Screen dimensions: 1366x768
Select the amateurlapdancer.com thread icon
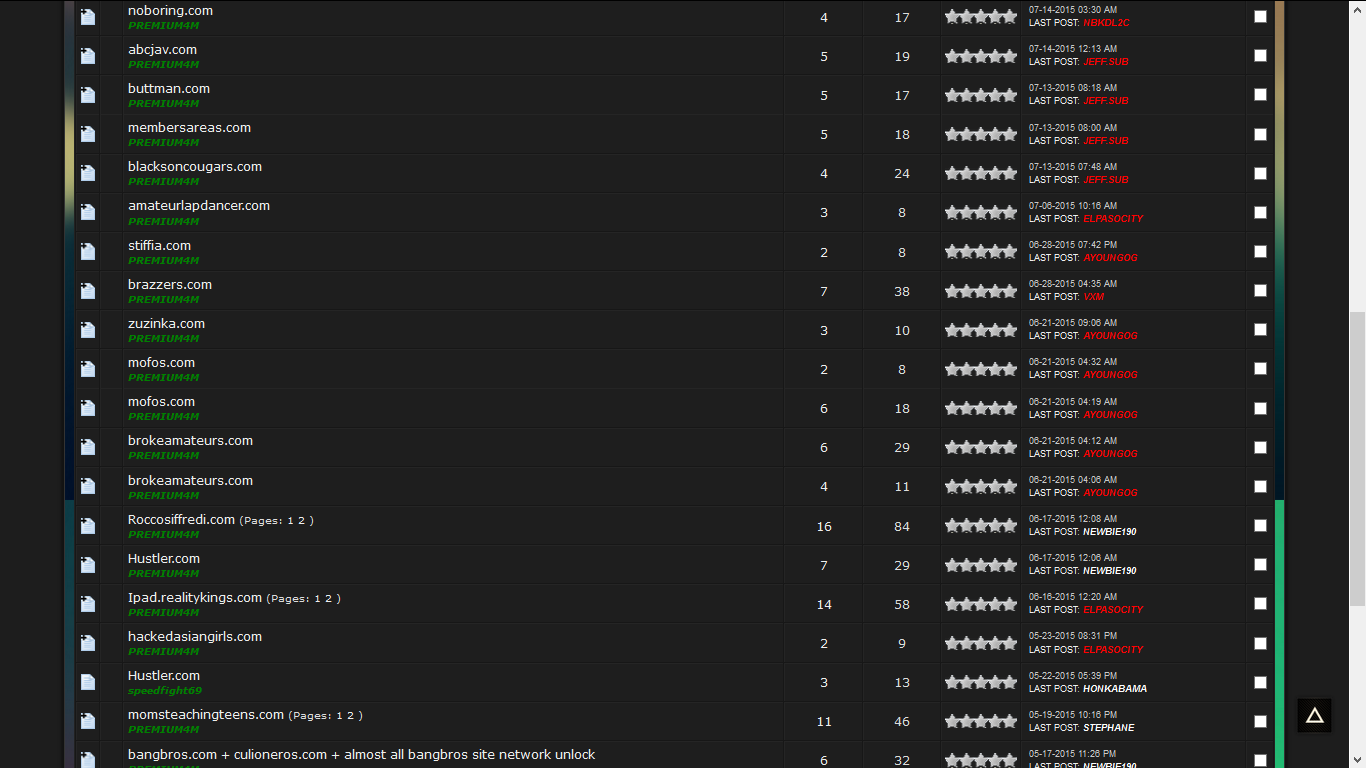[88, 212]
